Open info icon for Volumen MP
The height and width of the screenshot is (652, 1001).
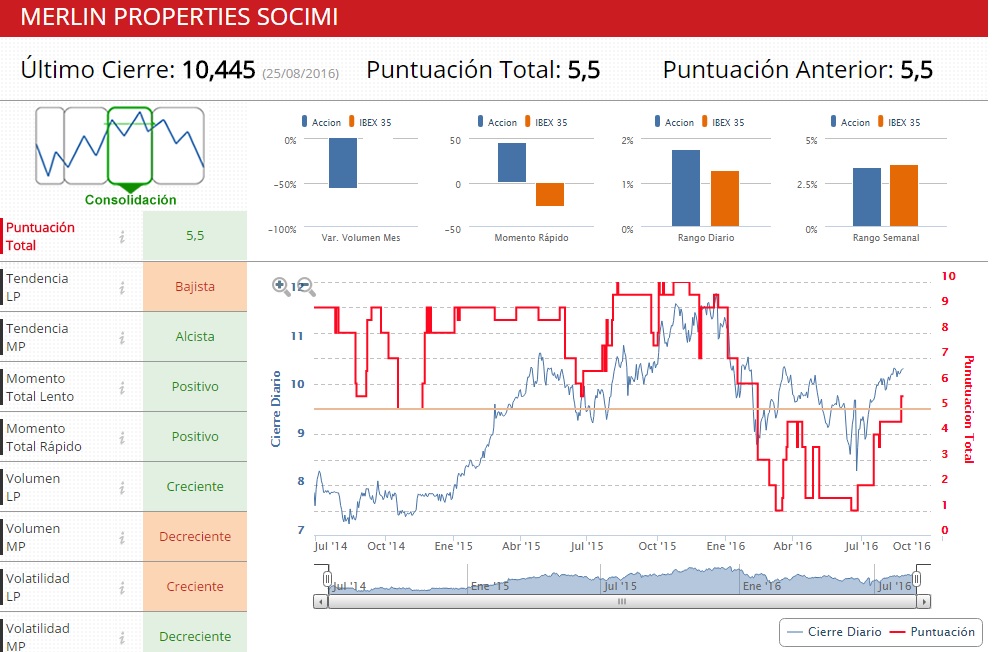[122, 538]
